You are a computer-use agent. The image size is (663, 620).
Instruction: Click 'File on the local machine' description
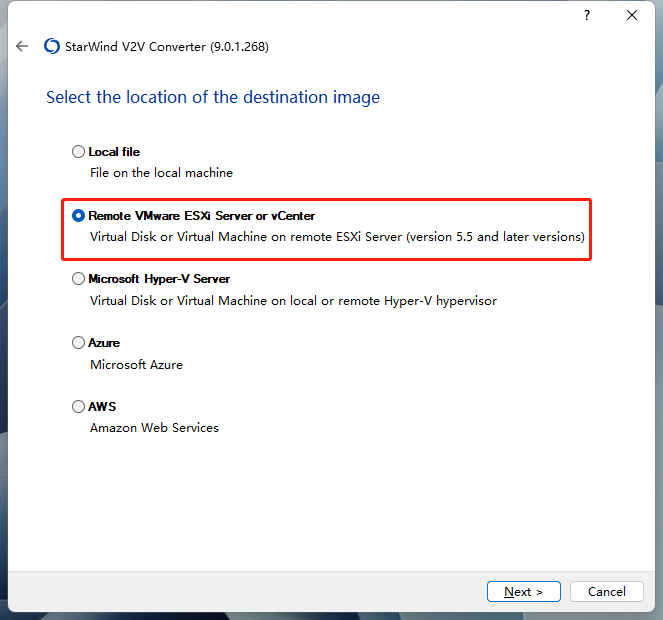click(x=161, y=173)
